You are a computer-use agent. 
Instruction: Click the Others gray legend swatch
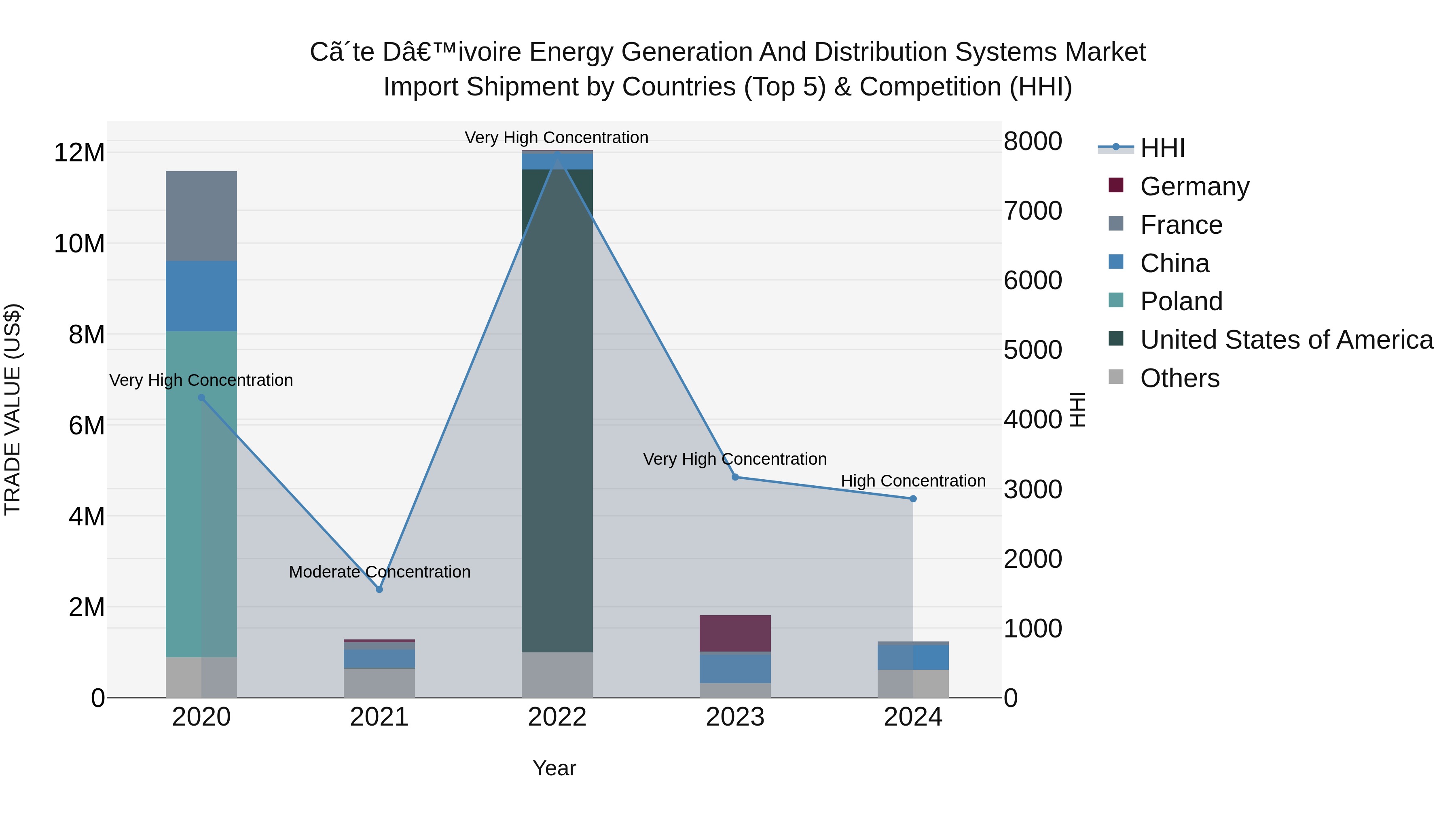[x=1116, y=377]
